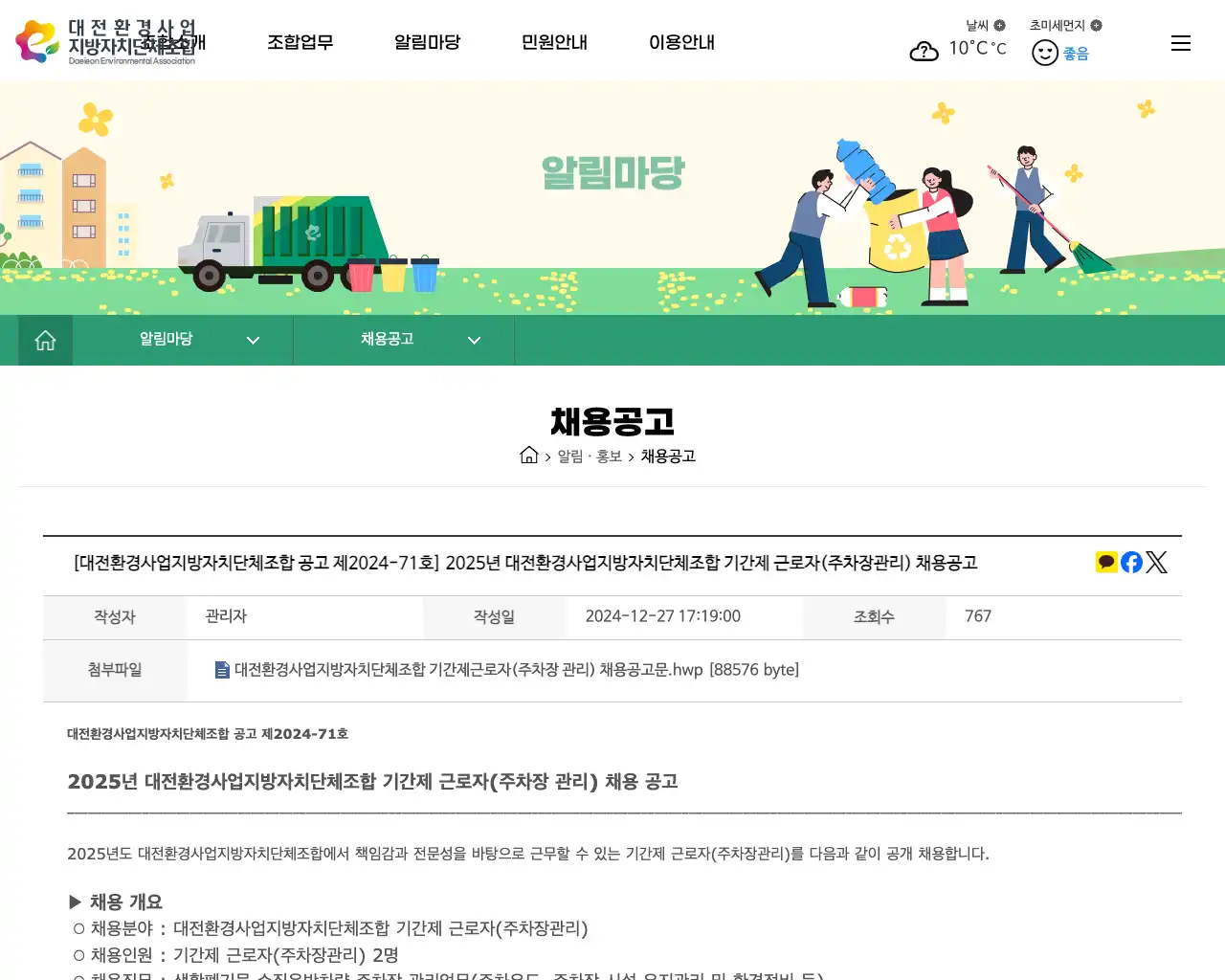Share the announcement on X (Twitter)

(1156, 562)
